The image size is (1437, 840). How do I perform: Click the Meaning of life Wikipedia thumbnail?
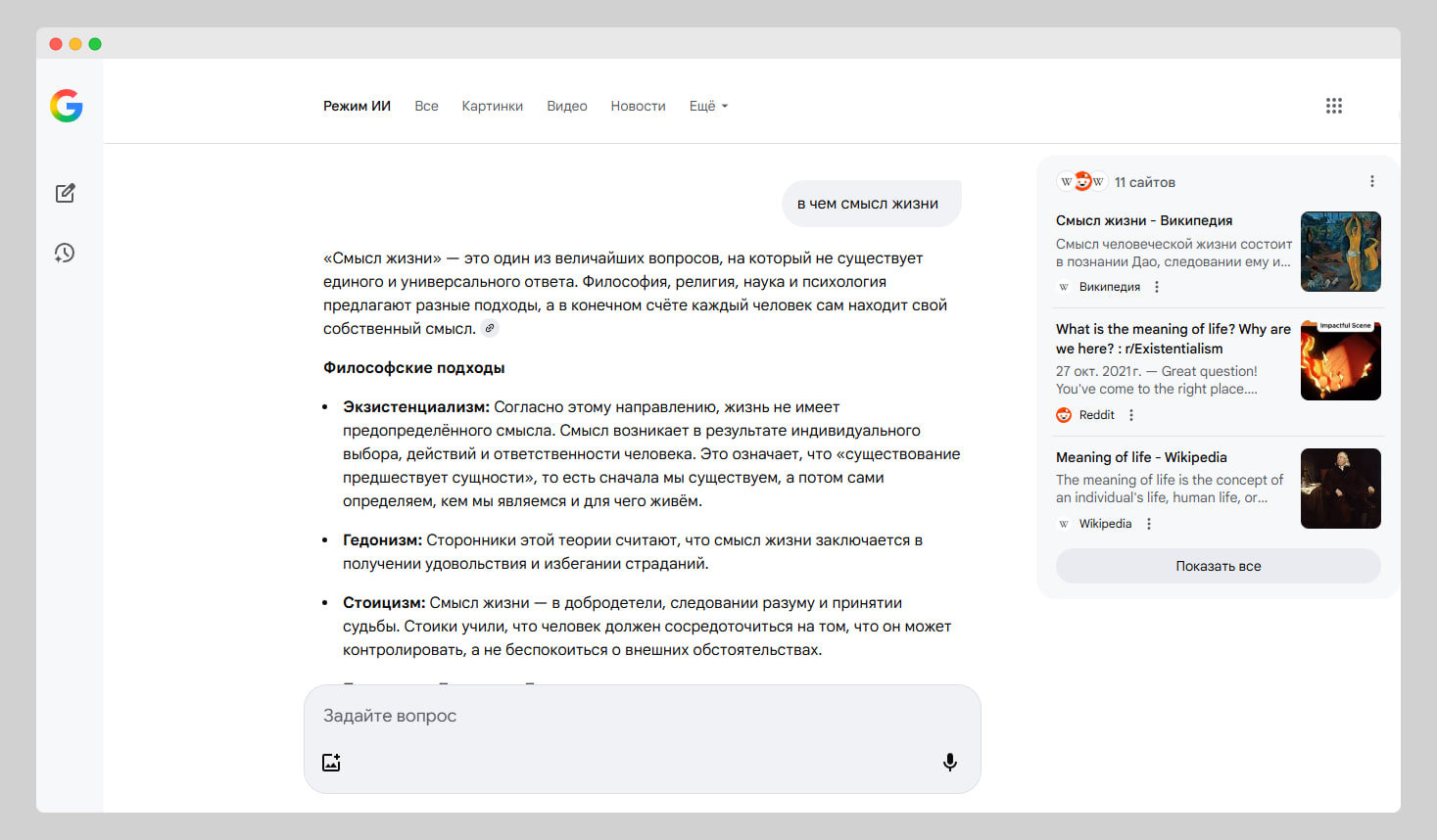(1340, 489)
